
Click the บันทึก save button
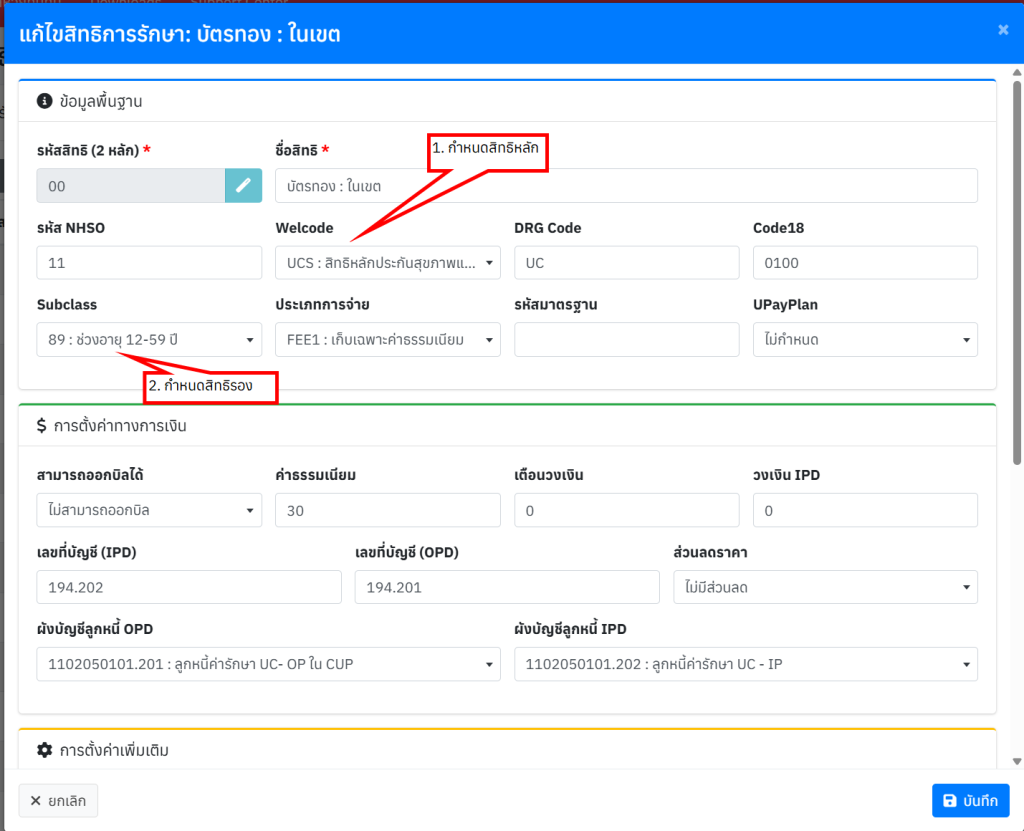(x=970, y=801)
